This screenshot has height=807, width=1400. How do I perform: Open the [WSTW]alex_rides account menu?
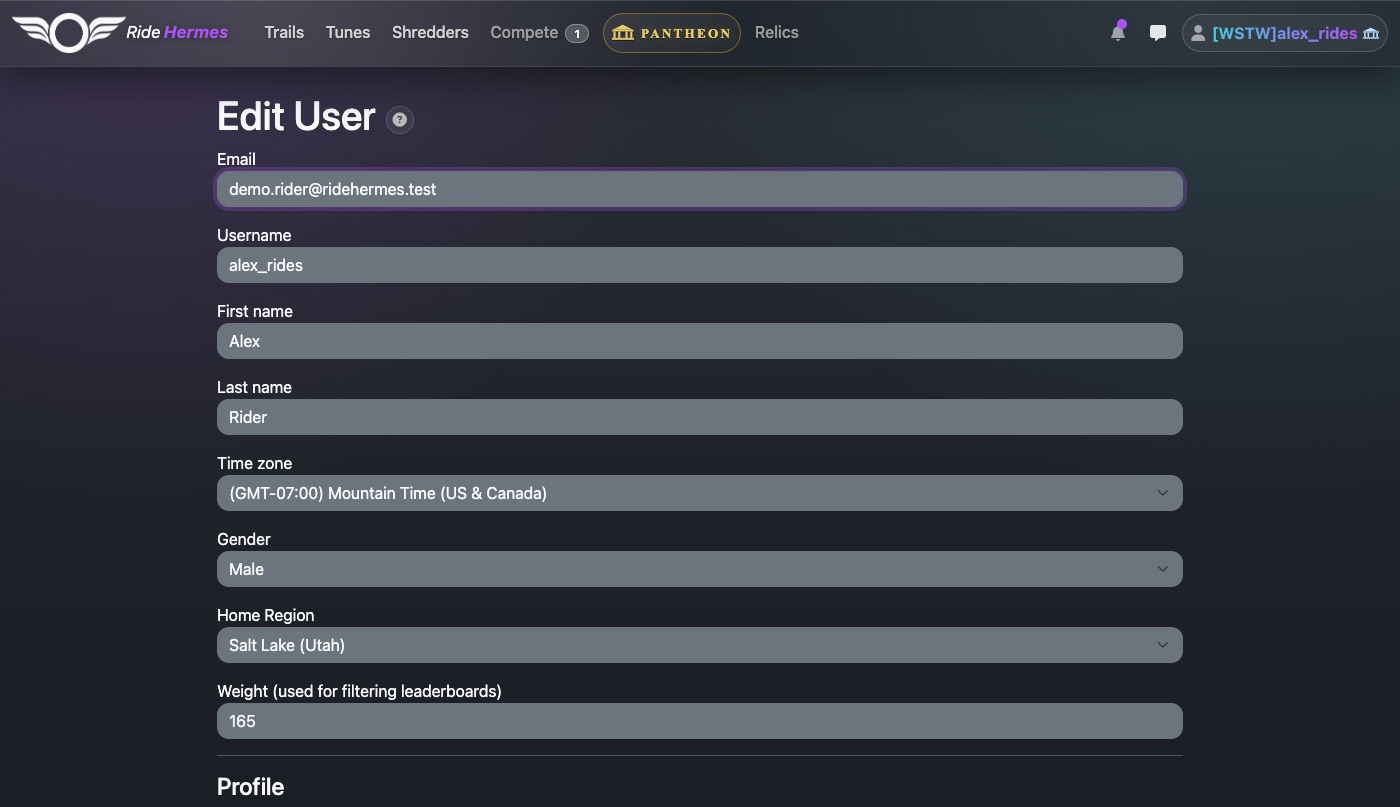1285,33
